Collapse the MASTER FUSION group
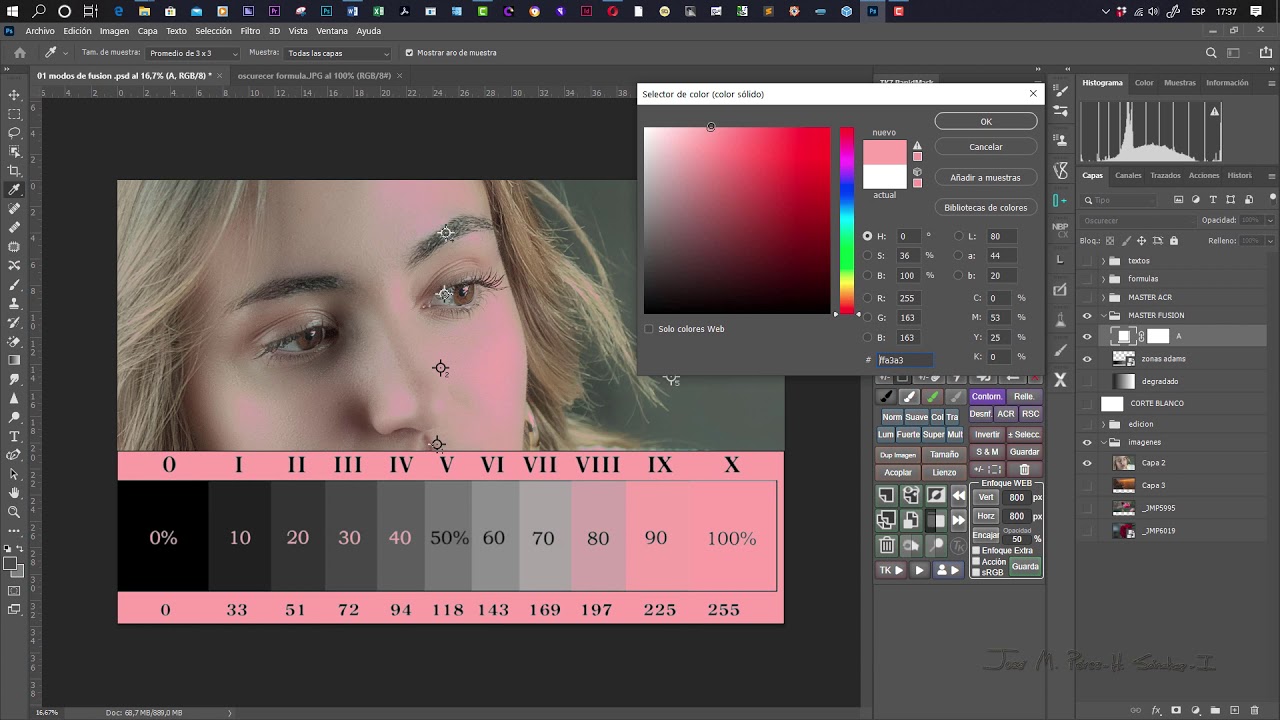Image resolution: width=1280 pixels, height=720 pixels. coord(1103,316)
